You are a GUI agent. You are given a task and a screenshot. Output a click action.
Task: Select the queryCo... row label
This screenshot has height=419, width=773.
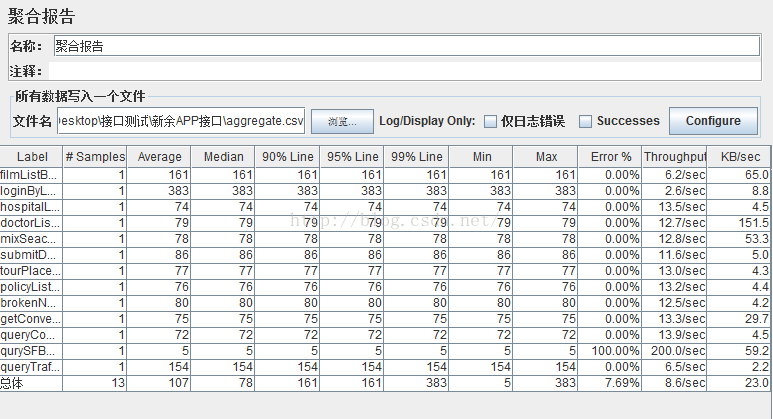coord(31,335)
